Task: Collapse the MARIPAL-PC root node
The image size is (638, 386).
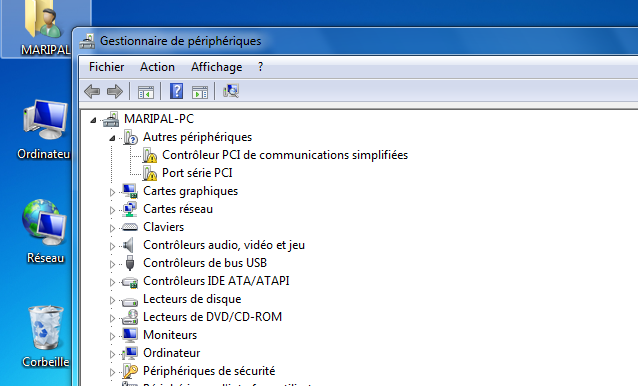Action: (93, 120)
